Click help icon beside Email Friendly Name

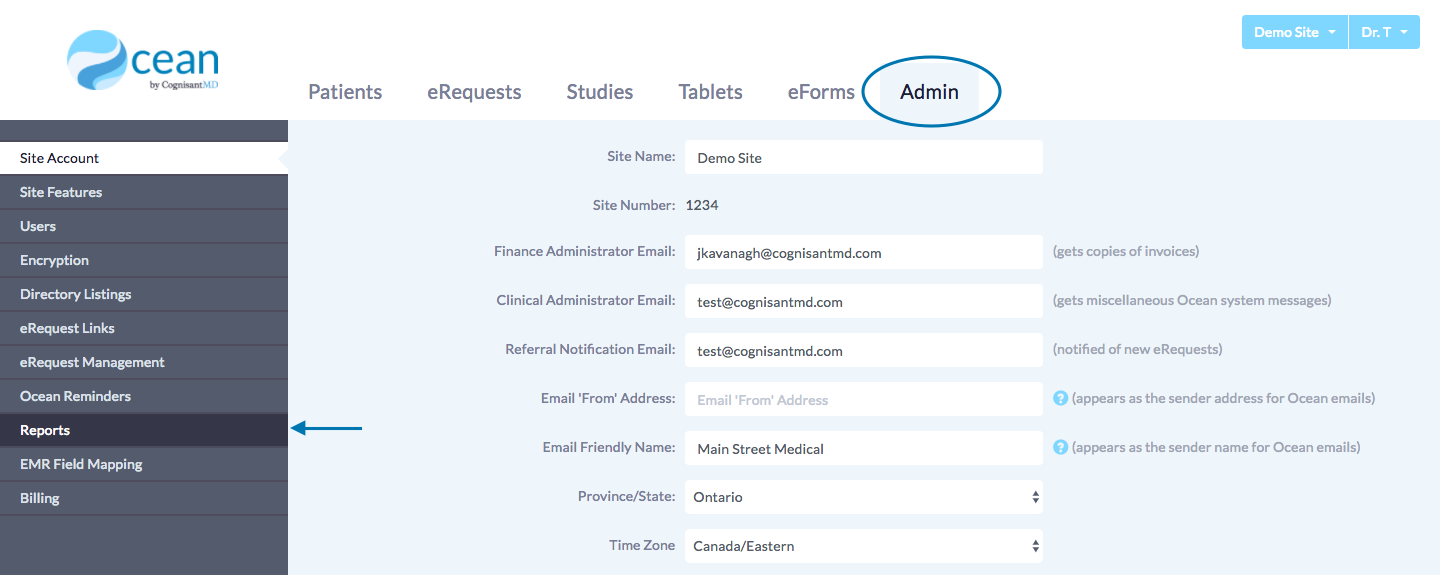(x=1060, y=447)
